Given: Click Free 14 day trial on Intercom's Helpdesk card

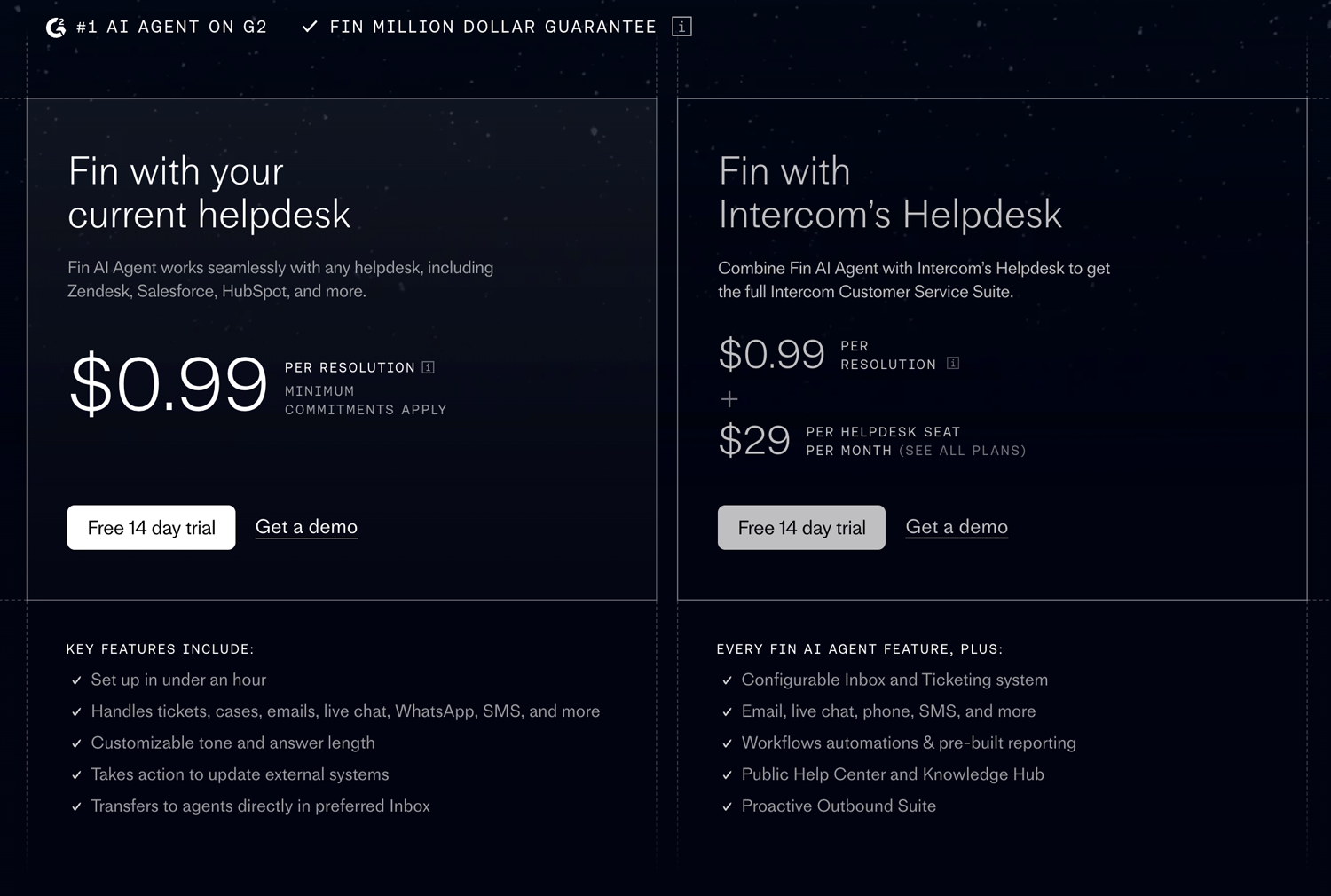Looking at the screenshot, I should click(800, 527).
